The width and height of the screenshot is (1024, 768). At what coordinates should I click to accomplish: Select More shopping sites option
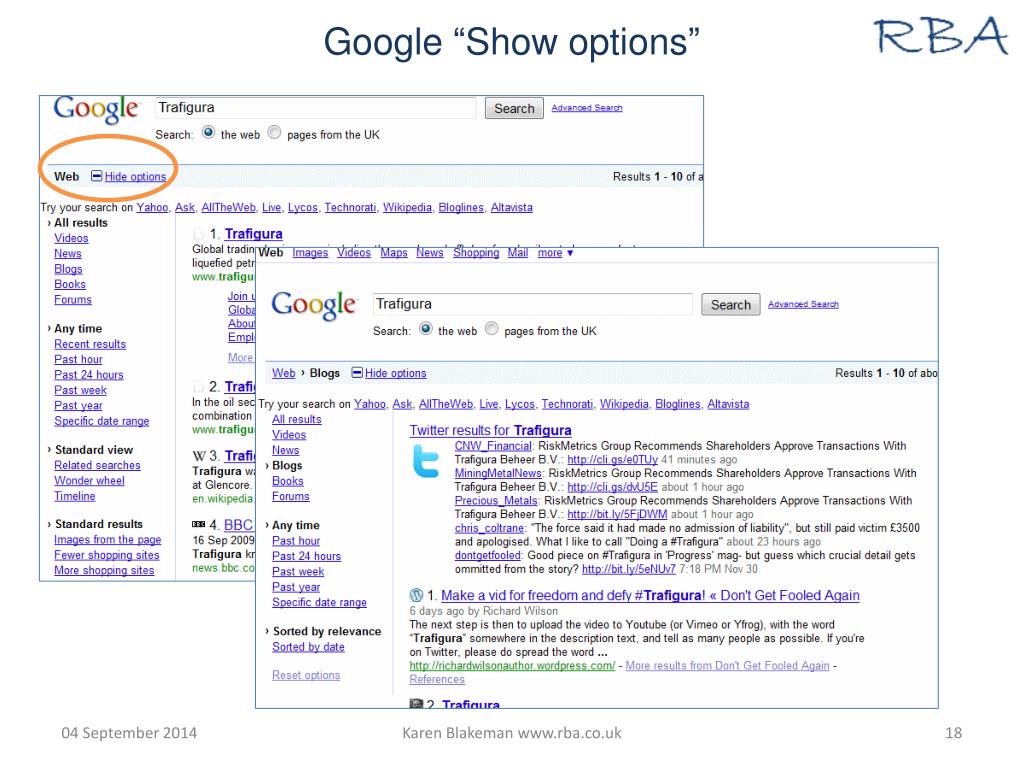click(104, 570)
